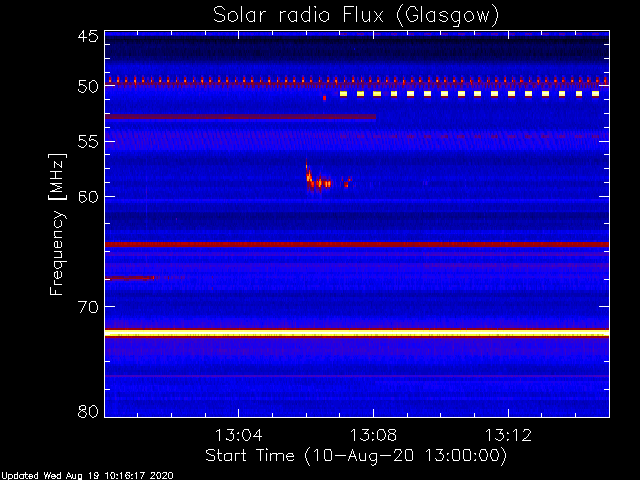The width and height of the screenshot is (640, 480).
Task: Click the red interference band near 64 MHz
Action: pyautogui.click(x=357, y=244)
